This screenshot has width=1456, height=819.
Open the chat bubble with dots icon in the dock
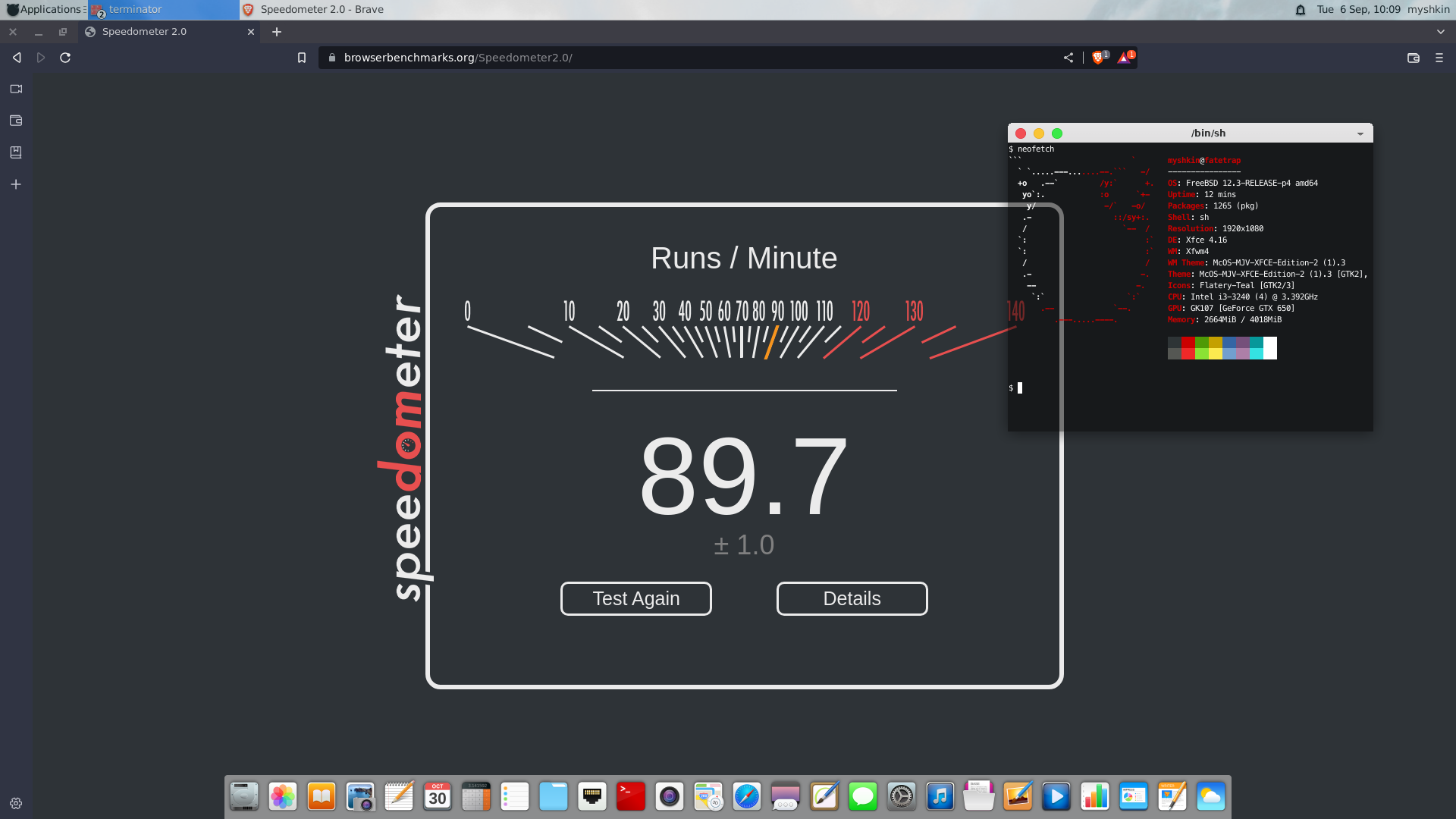(786, 796)
